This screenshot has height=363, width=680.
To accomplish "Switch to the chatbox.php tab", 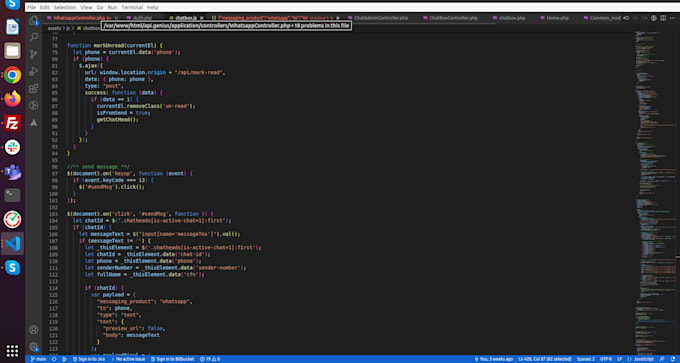I will 512,18.
